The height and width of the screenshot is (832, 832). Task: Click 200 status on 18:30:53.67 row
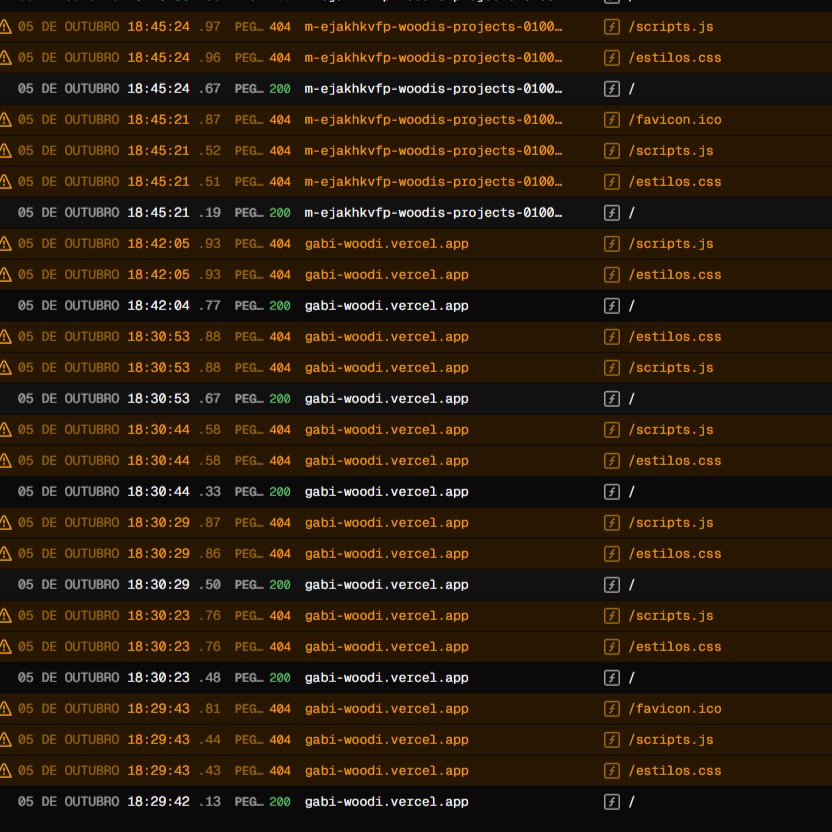coord(280,399)
